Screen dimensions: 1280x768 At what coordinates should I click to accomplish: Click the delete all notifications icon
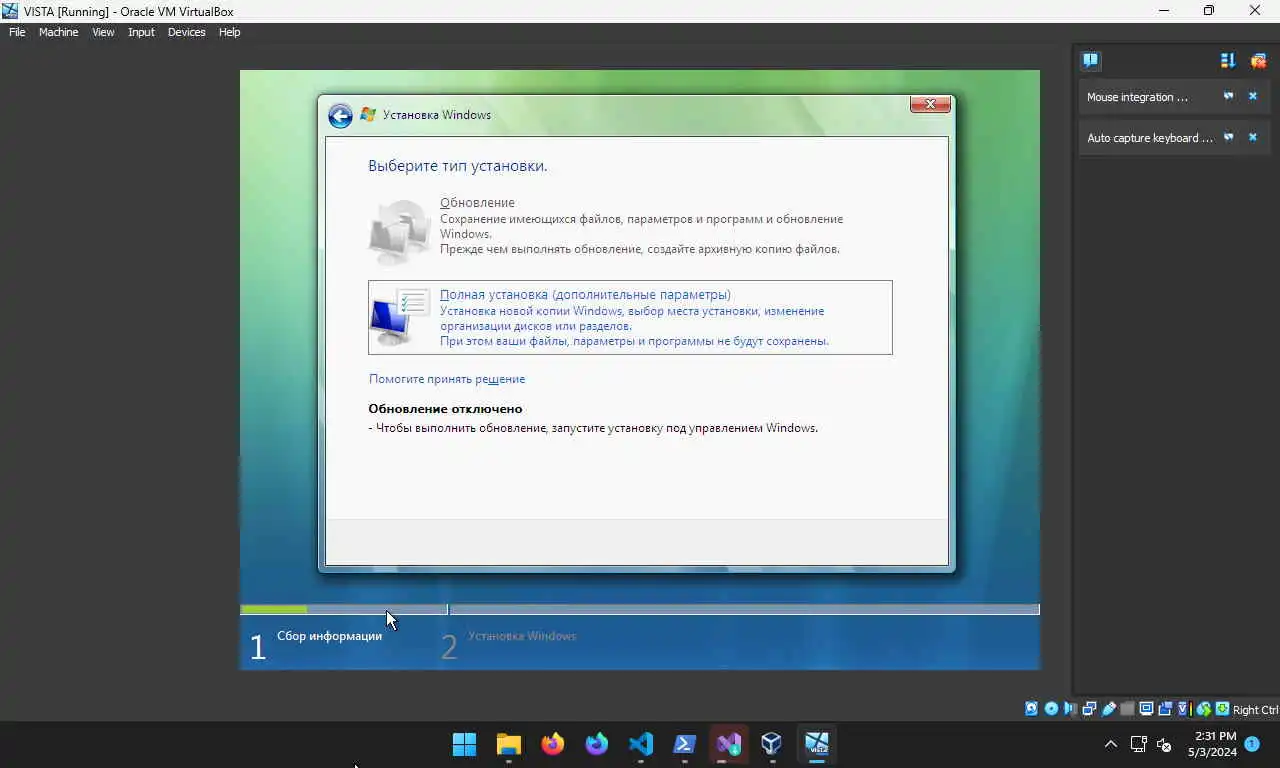pos(1258,60)
